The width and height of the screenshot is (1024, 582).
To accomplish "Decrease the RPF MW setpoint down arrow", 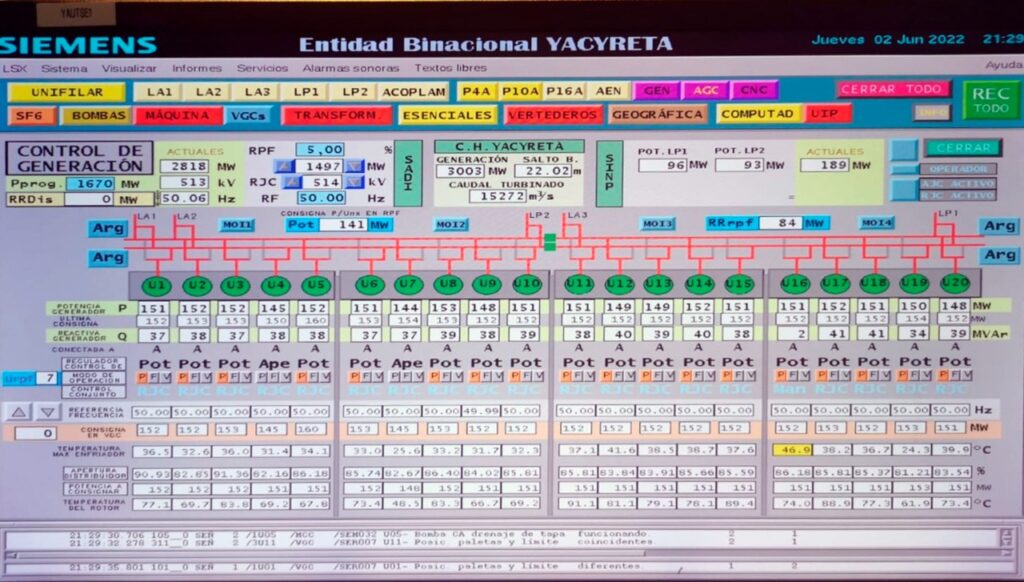I will point(353,167).
